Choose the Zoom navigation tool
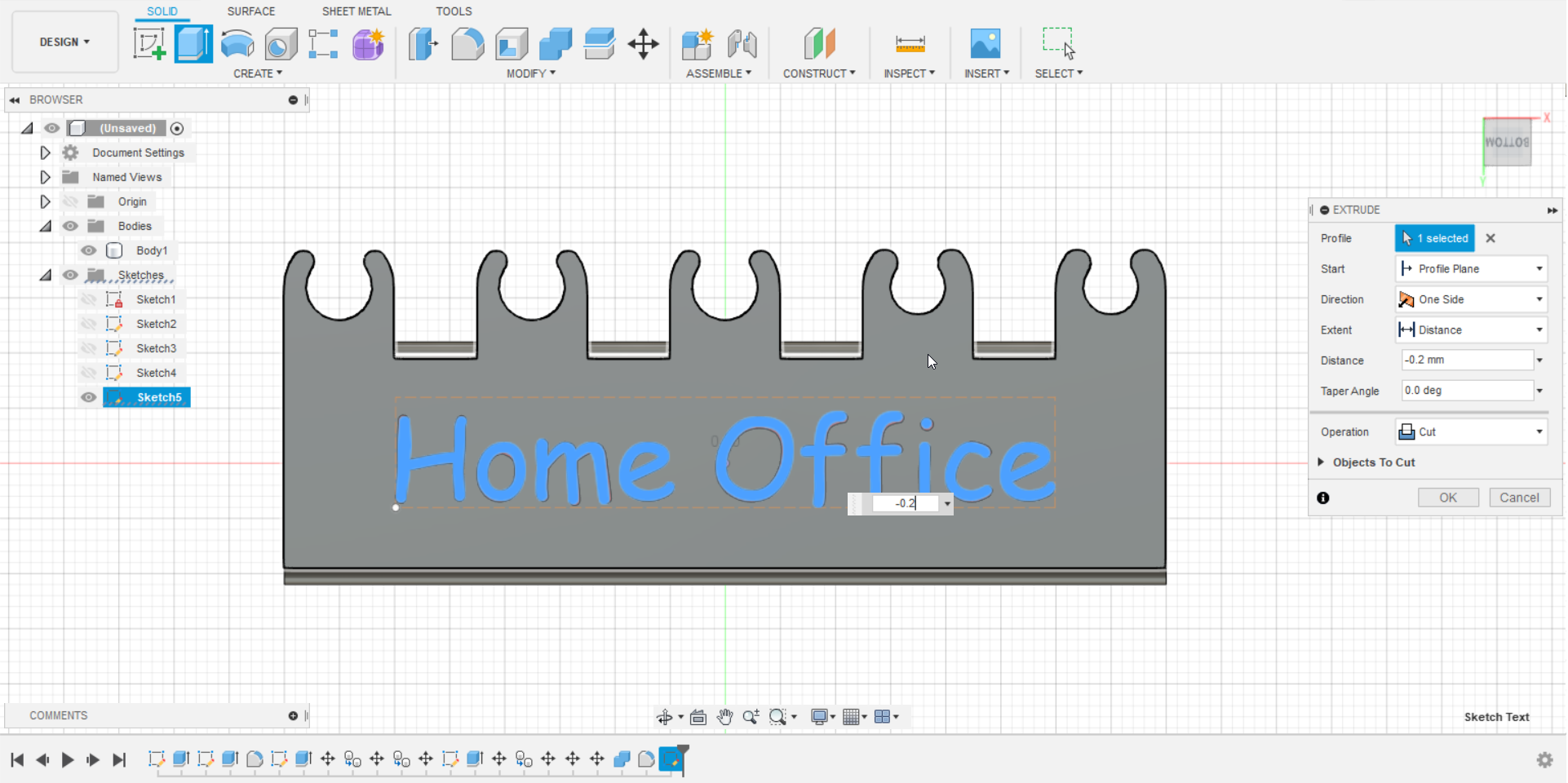Viewport: 1568px width, 783px height. (x=751, y=717)
